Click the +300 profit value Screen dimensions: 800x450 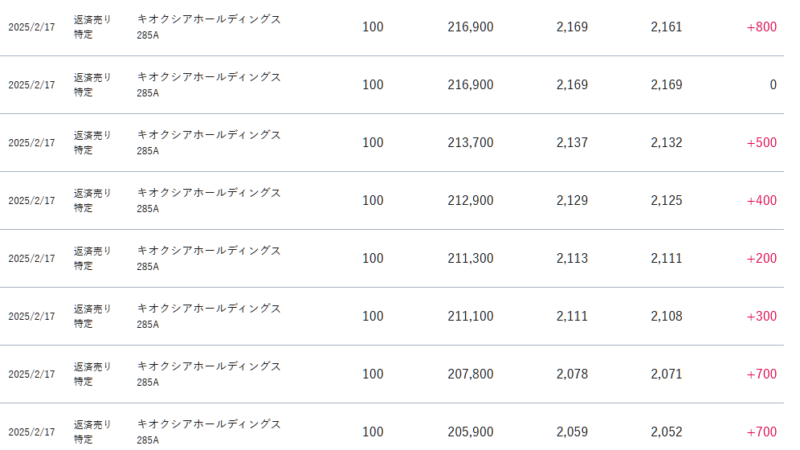pyautogui.click(x=761, y=317)
